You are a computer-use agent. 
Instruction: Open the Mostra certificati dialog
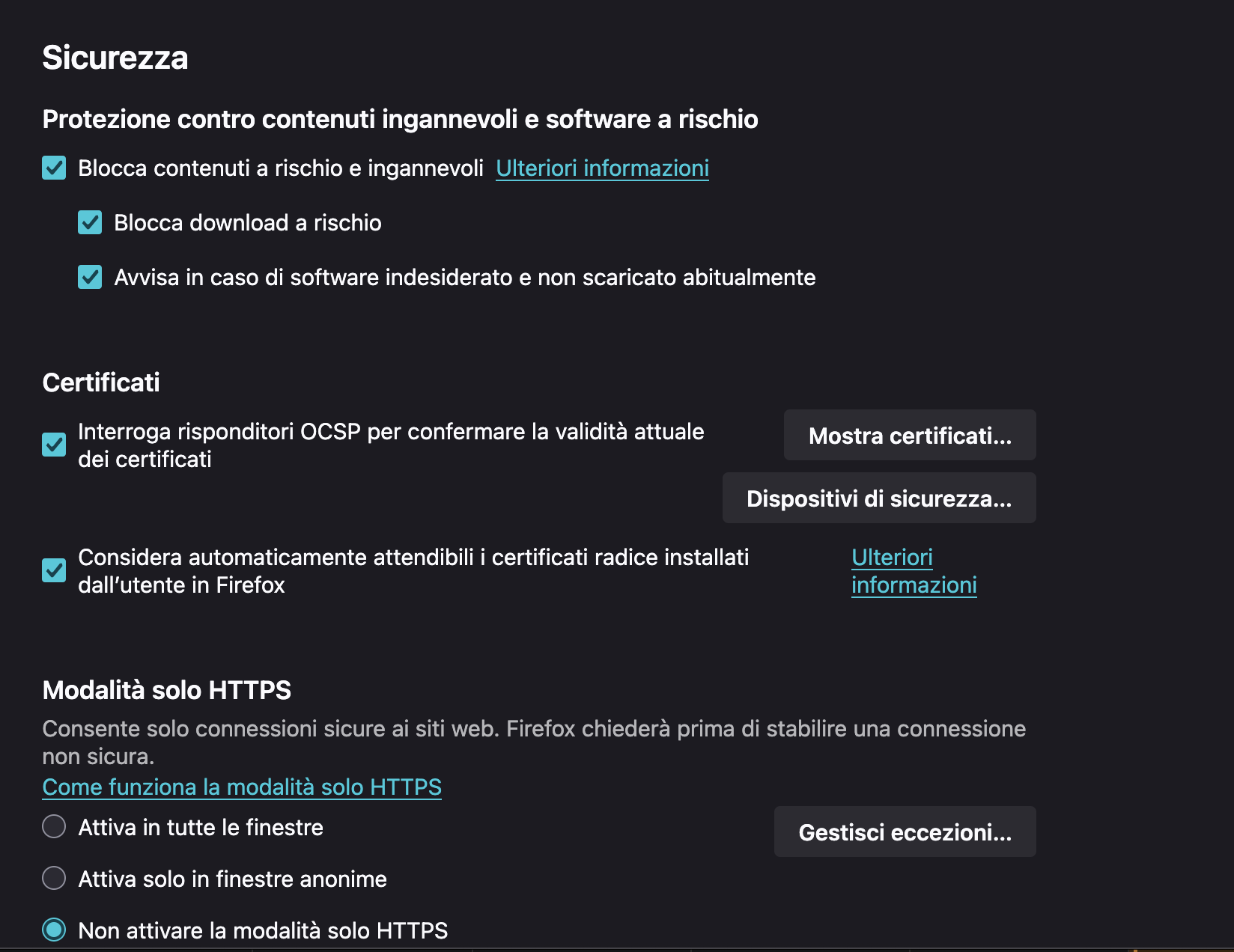click(910, 435)
